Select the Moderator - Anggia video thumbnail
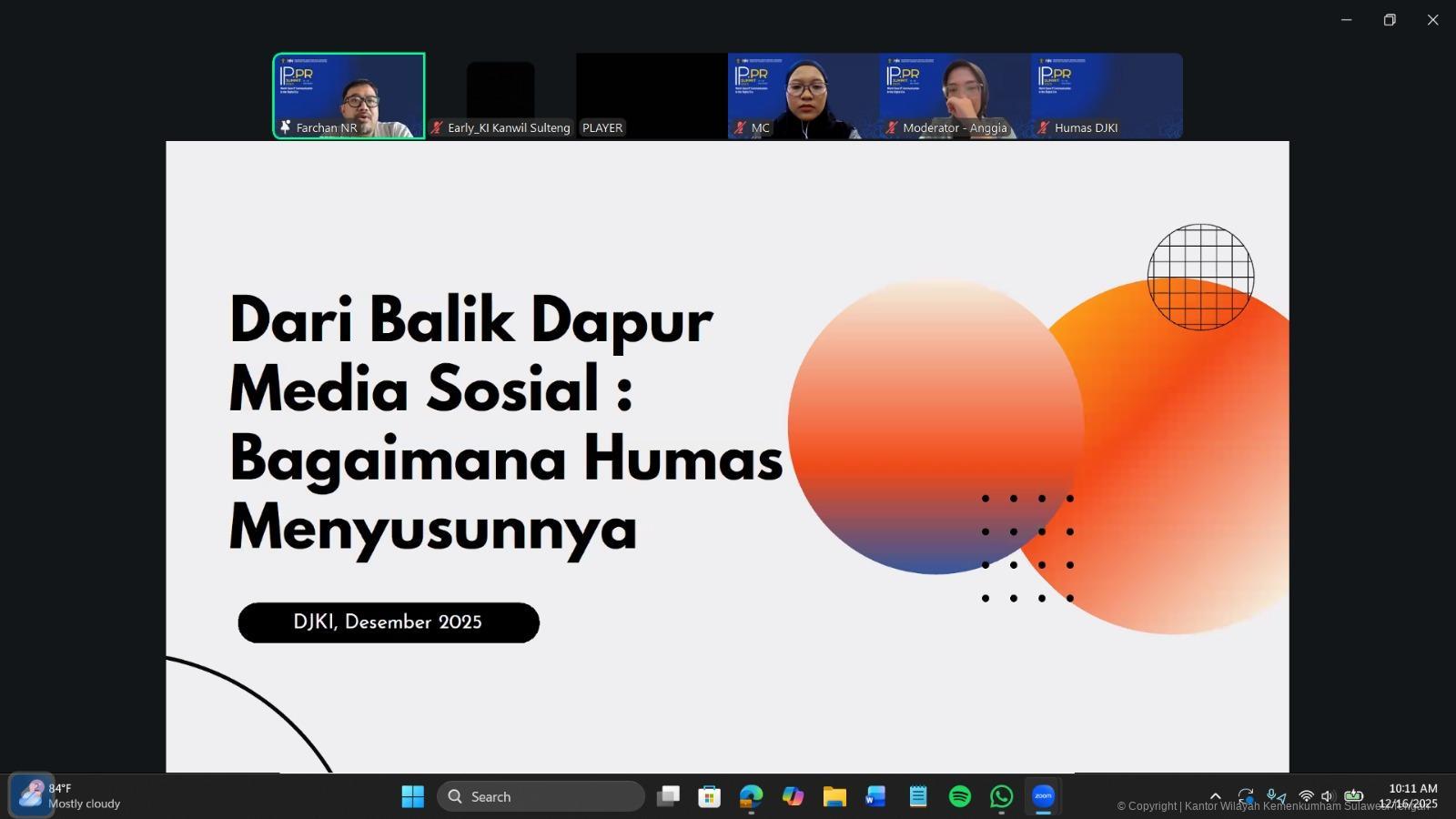The width and height of the screenshot is (1456, 819). pos(955,96)
